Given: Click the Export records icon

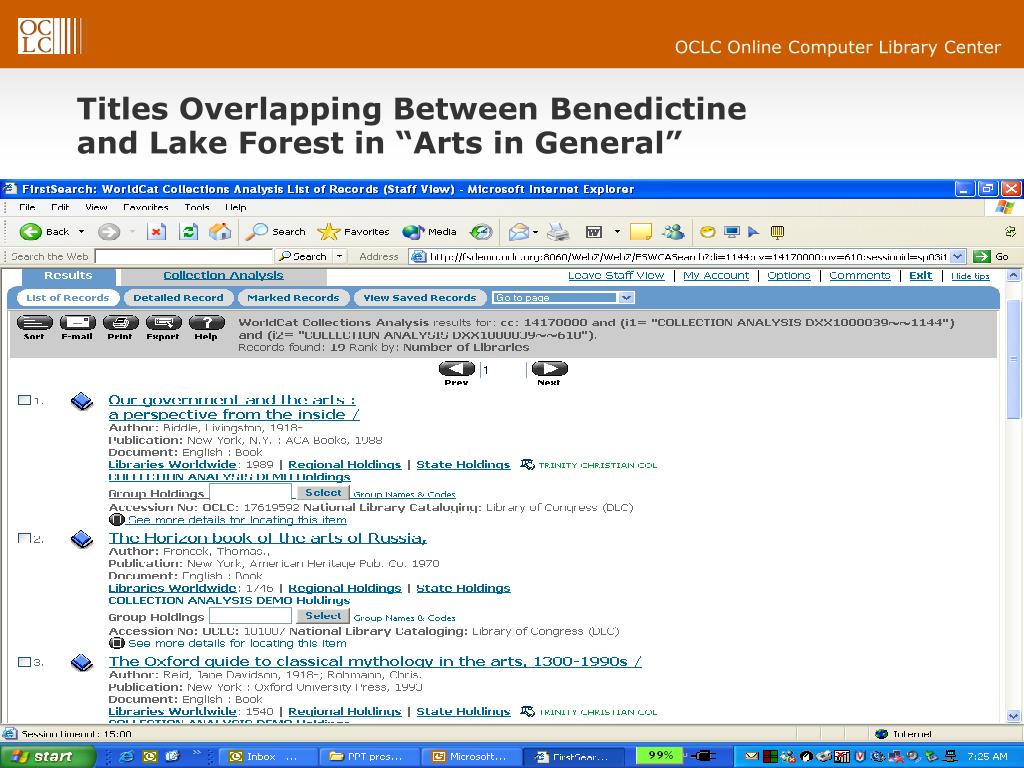Looking at the screenshot, I should [163, 323].
